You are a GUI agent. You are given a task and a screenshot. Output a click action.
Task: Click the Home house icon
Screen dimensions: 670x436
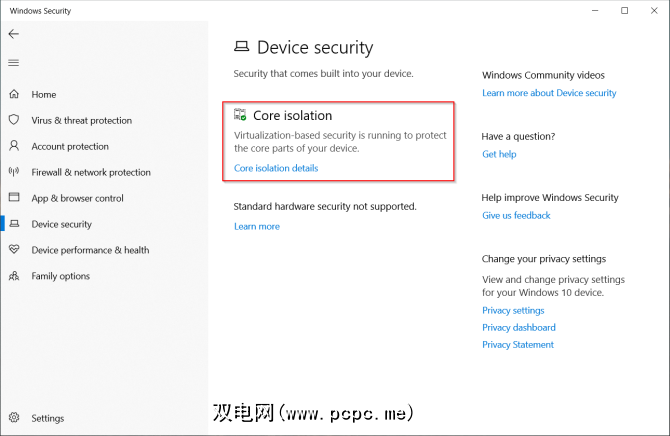click(x=14, y=94)
